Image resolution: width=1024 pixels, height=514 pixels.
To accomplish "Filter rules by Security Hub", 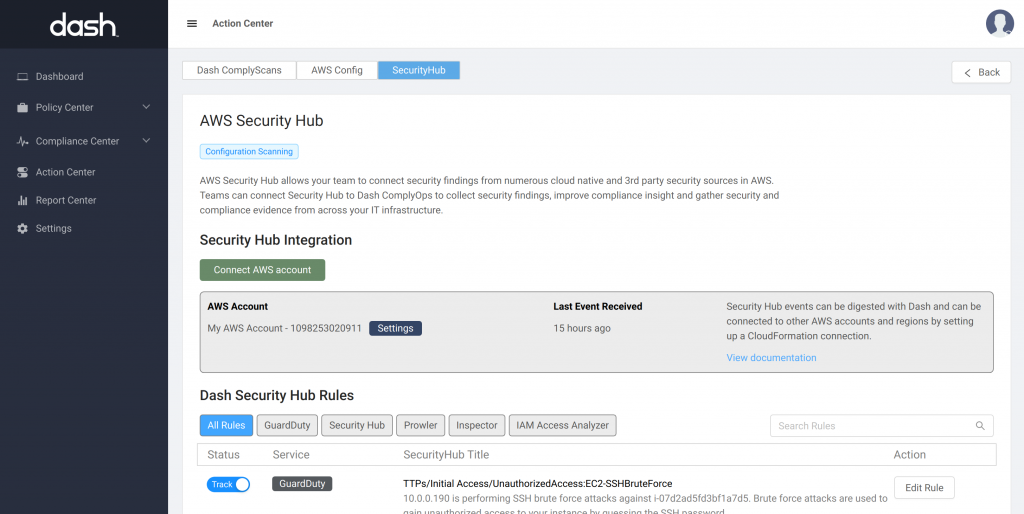I will coord(357,425).
